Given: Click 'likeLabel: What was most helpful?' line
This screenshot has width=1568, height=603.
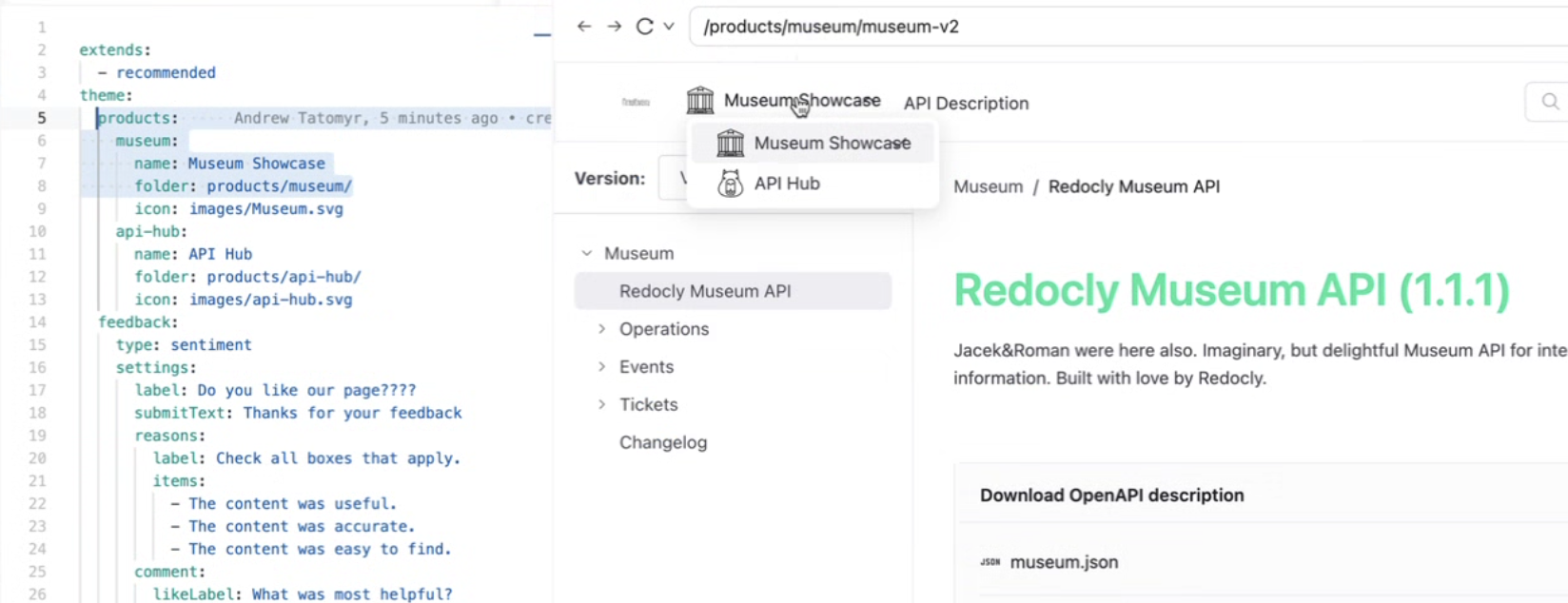Looking at the screenshot, I should pos(303,594).
